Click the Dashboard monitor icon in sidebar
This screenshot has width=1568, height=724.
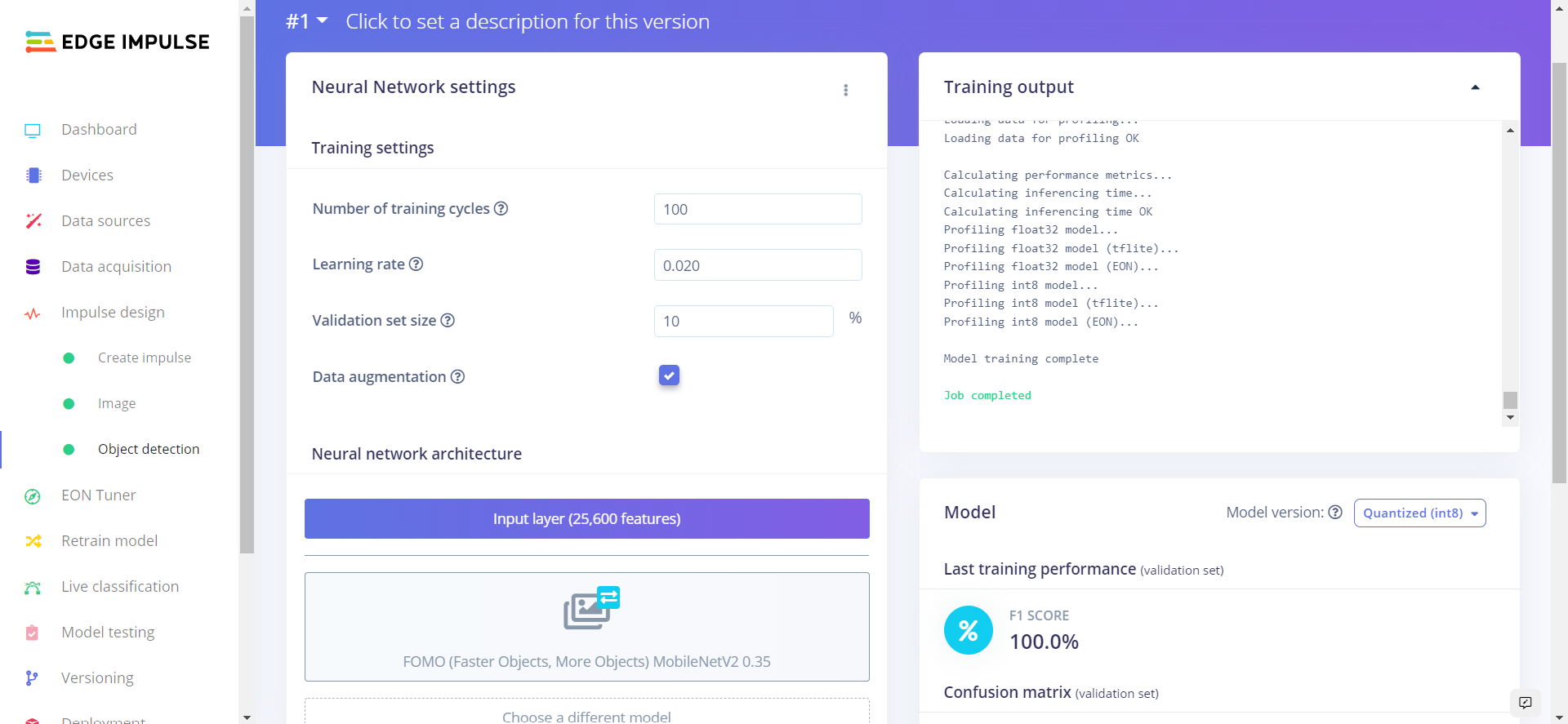(33, 131)
